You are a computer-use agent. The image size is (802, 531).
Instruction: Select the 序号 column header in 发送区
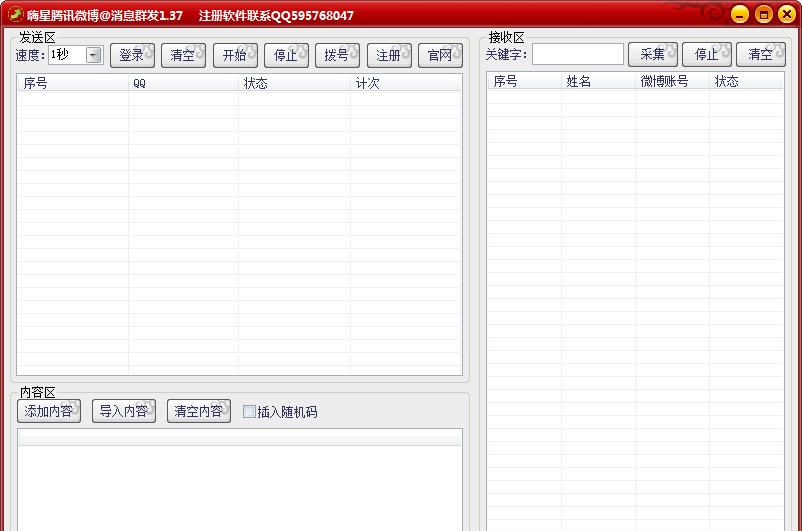click(73, 83)
